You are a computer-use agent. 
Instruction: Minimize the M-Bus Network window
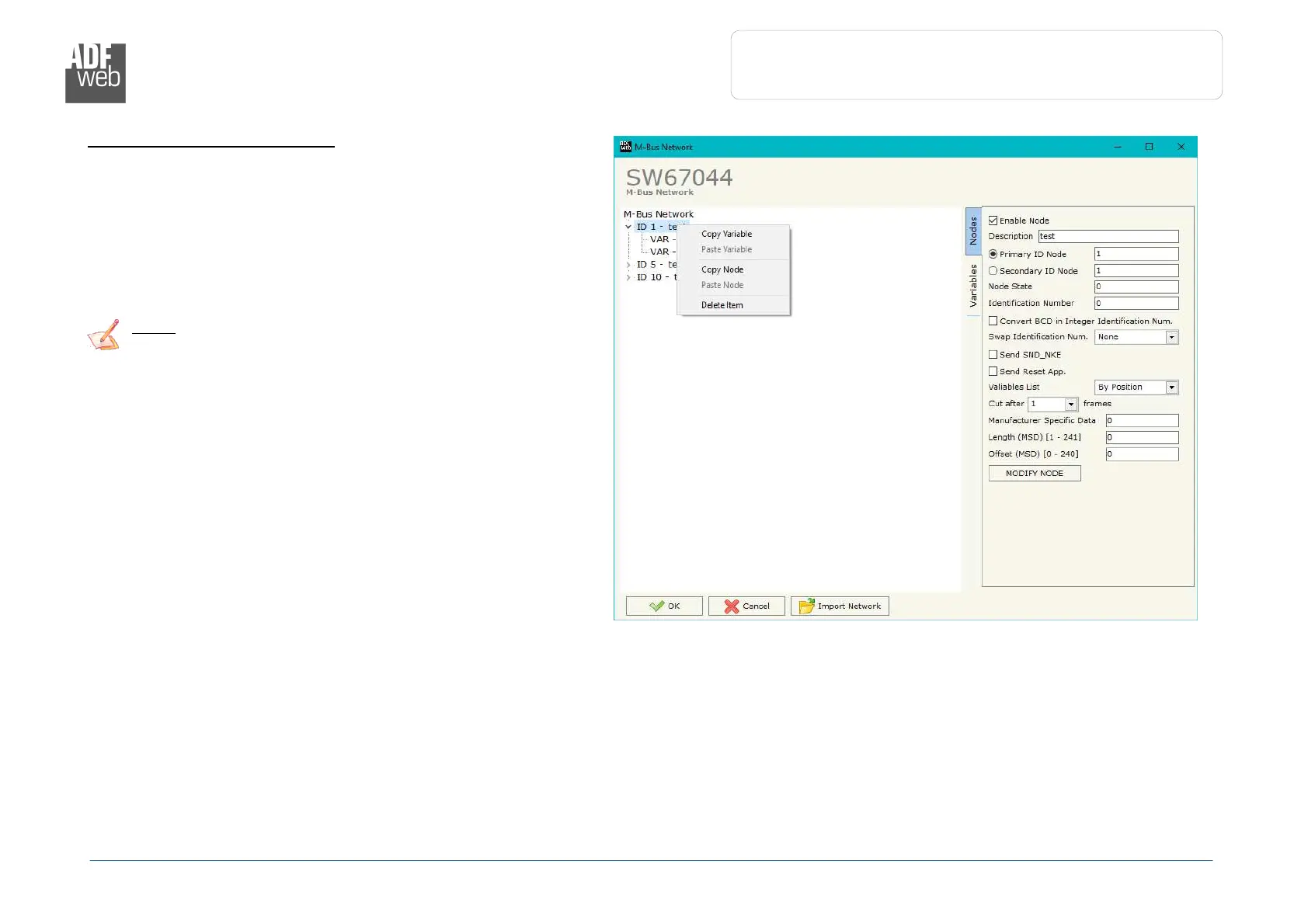coord(1118,147)
